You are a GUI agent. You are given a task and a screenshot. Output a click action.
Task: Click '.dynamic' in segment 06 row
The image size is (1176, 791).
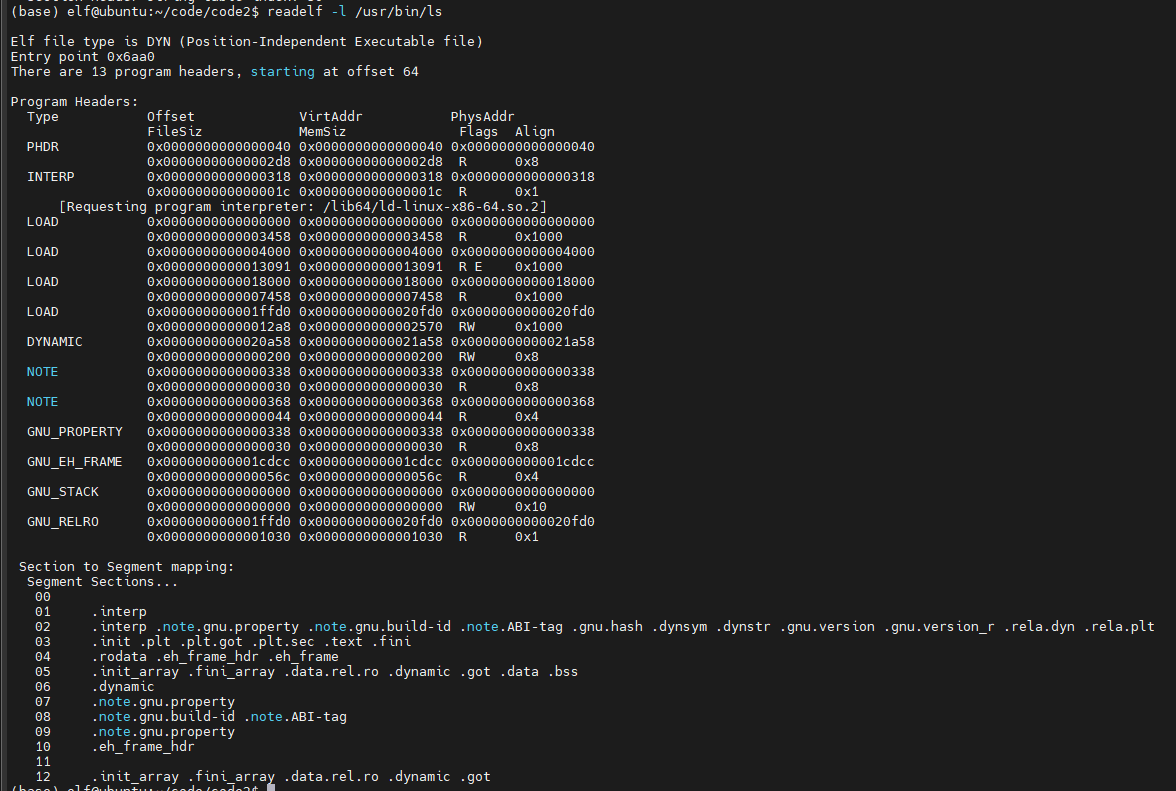(123, 687)
